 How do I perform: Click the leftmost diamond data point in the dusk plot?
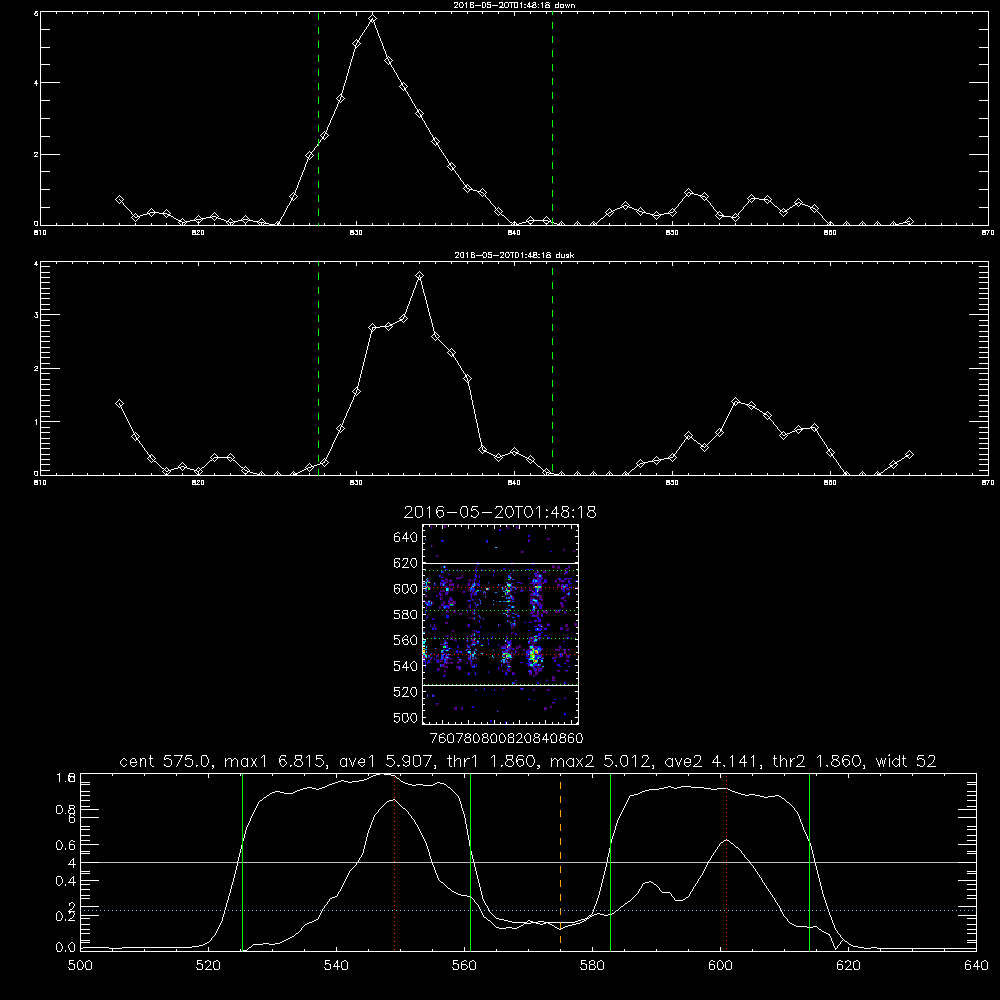point(119,404)
